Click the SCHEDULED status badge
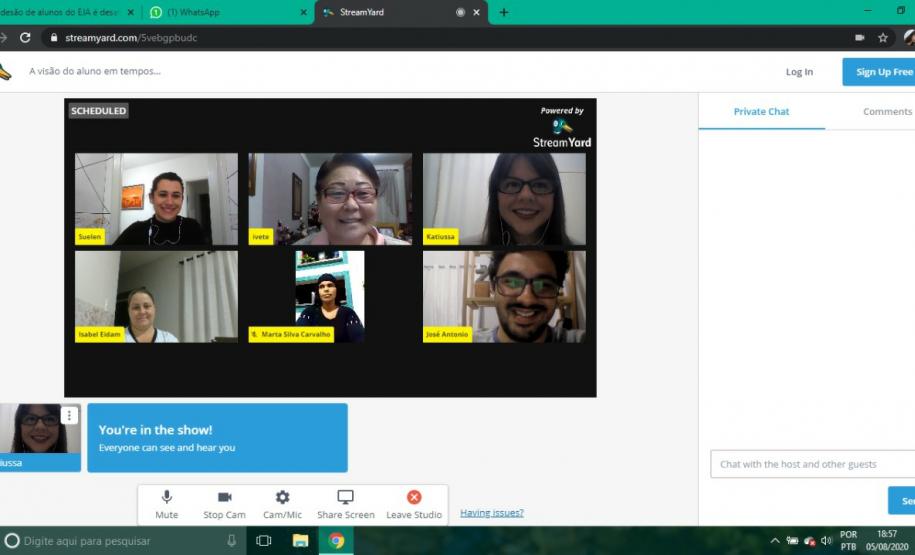The height and width of the screenshot is (555, 915). (98, 111)
